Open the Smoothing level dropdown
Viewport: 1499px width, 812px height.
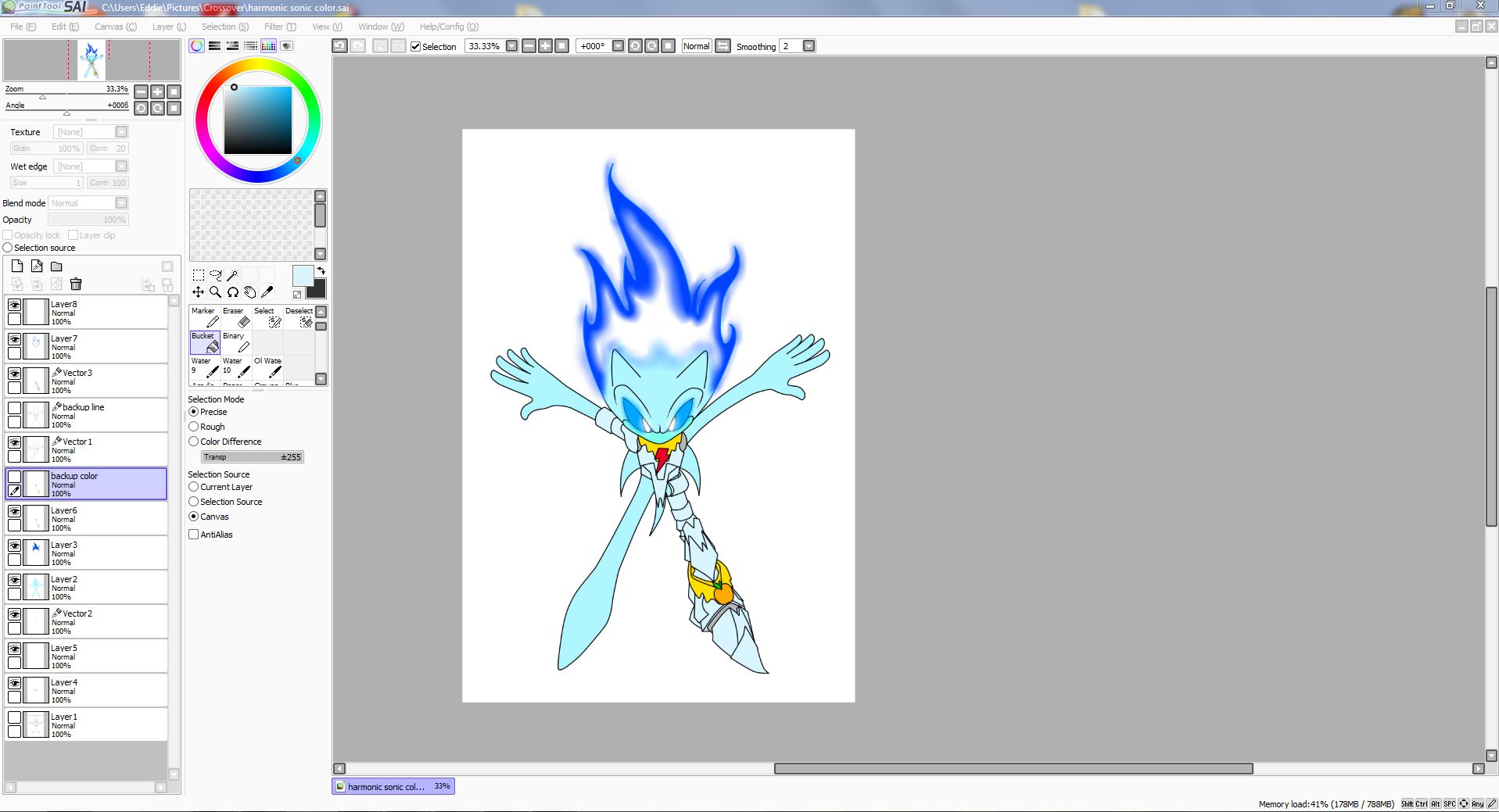click(x=809, y=46)
